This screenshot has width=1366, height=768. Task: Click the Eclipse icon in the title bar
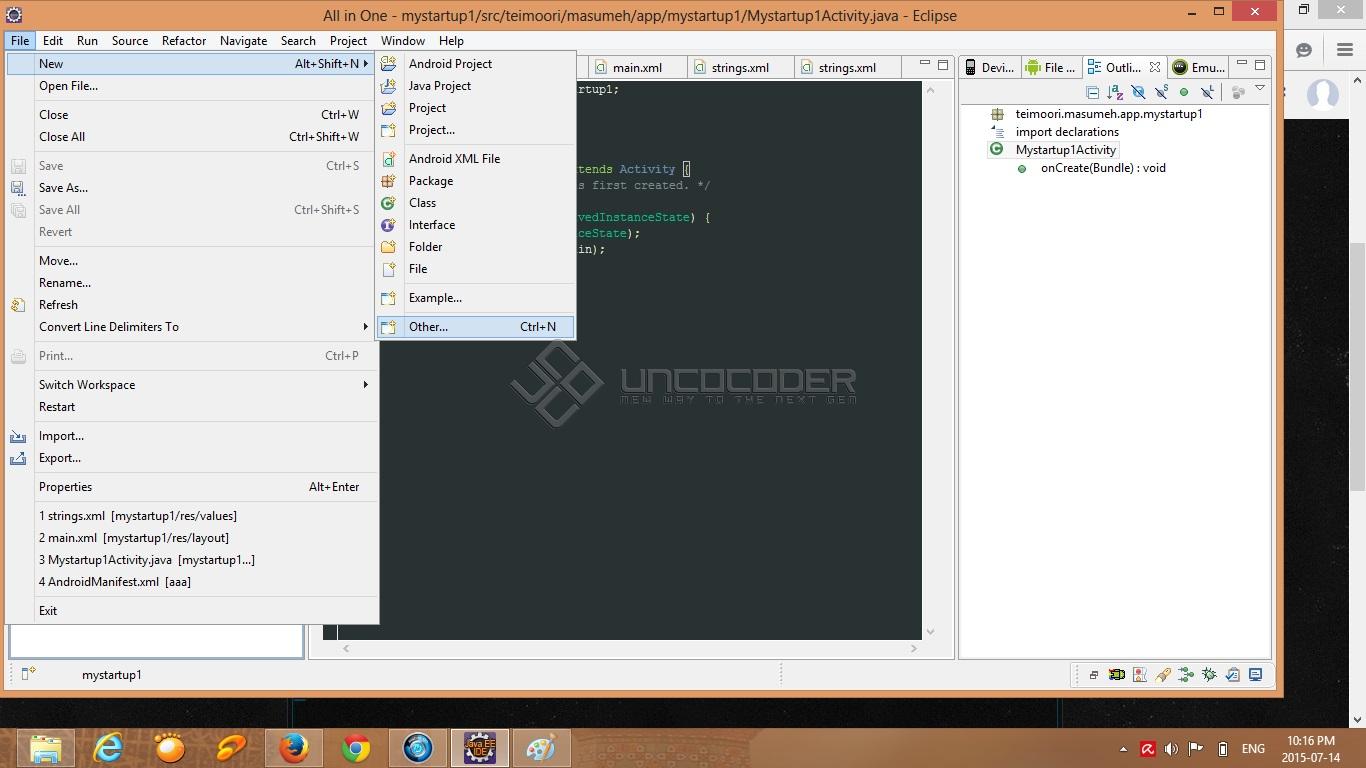point(15,15)
